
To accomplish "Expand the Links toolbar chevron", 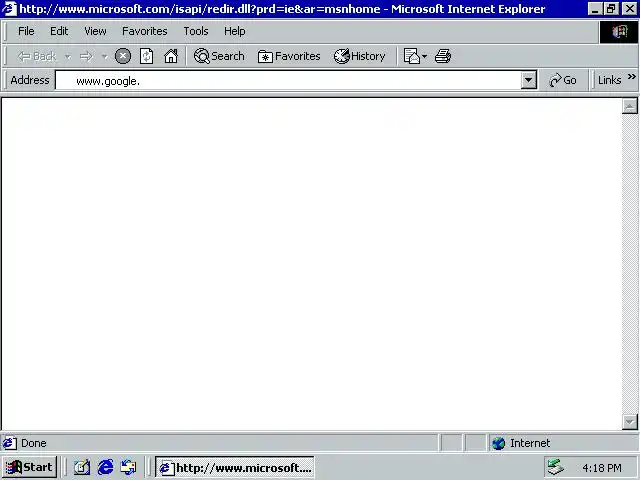I will (x=632, y=77).
